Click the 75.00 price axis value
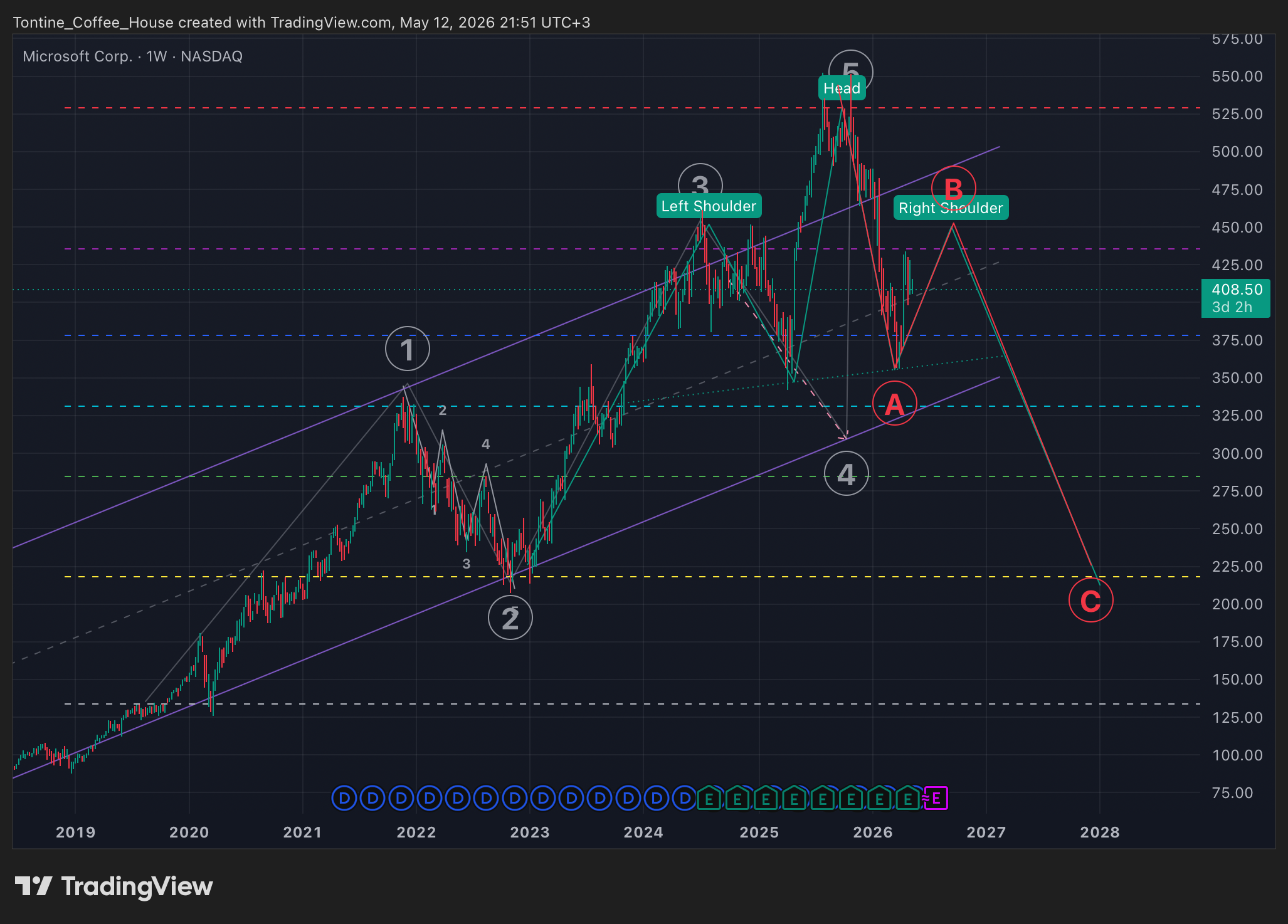This screenshot has width=1288, height=924. tap(1233, 793)
